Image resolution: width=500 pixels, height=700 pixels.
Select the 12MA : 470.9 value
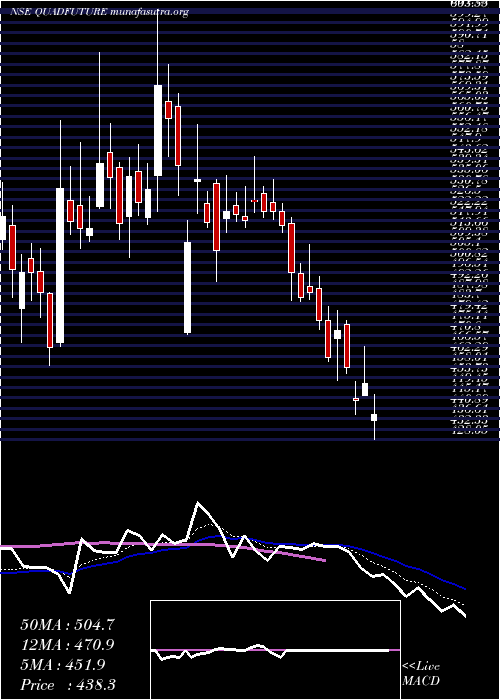click(x=67, y=645)
